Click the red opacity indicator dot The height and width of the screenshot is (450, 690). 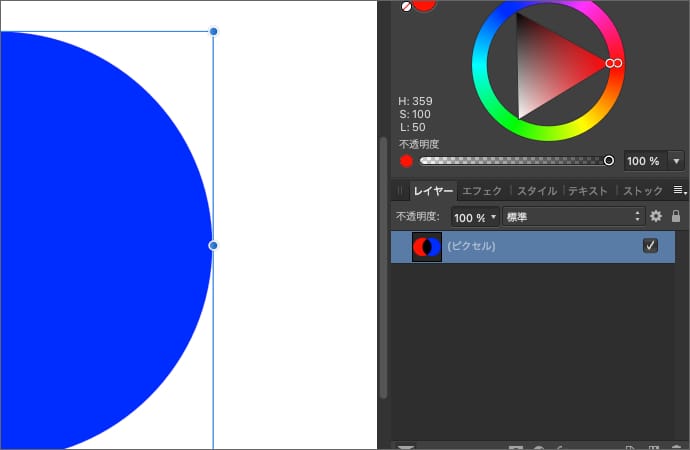coord(406,161)
